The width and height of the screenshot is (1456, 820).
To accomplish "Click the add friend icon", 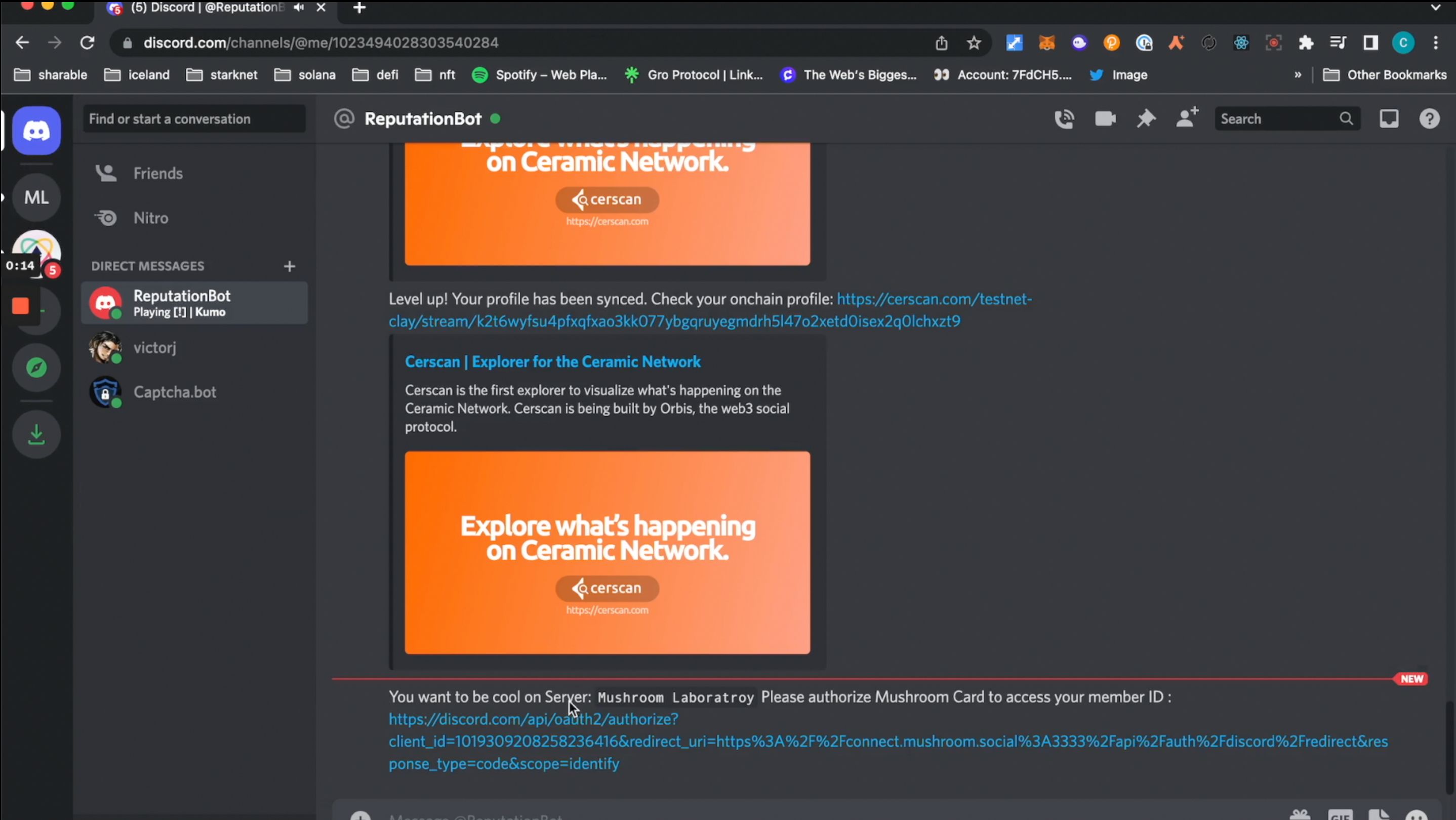I will pyautogui.click(x=1186, y=118).
